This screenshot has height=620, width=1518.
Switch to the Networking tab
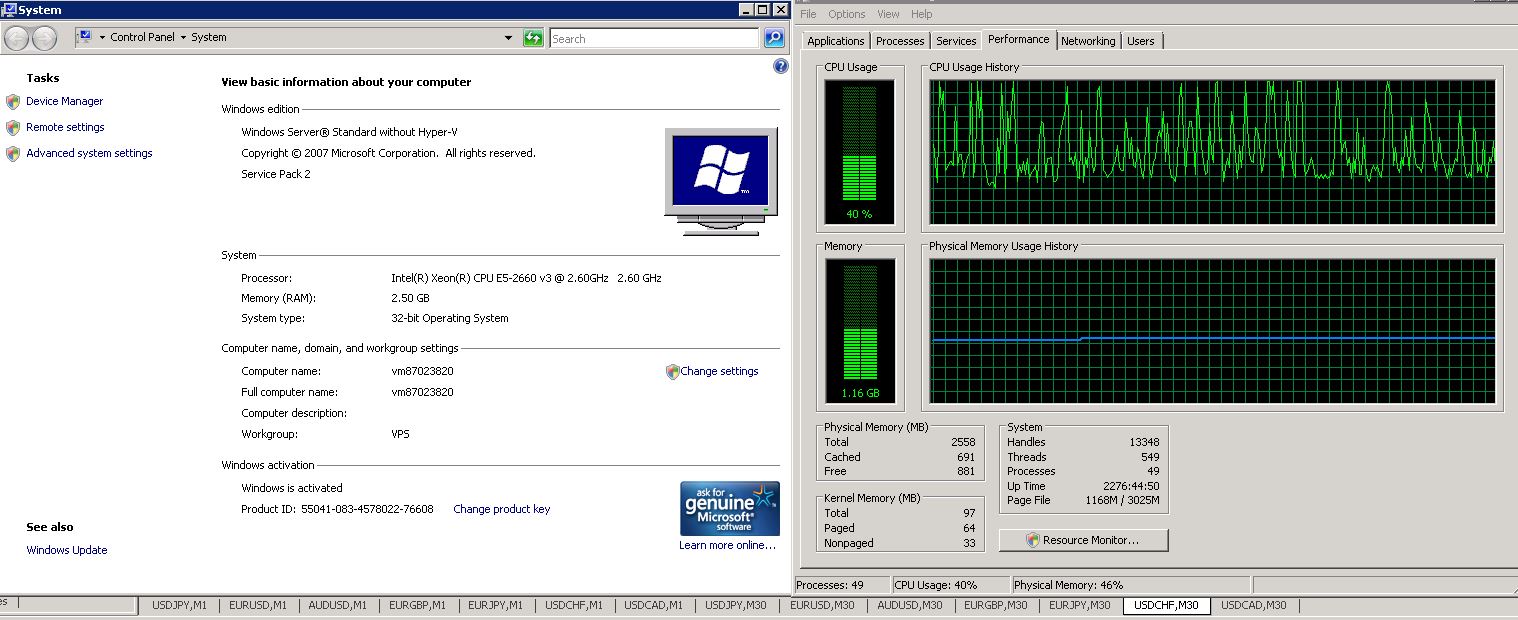click(1088, 41)
